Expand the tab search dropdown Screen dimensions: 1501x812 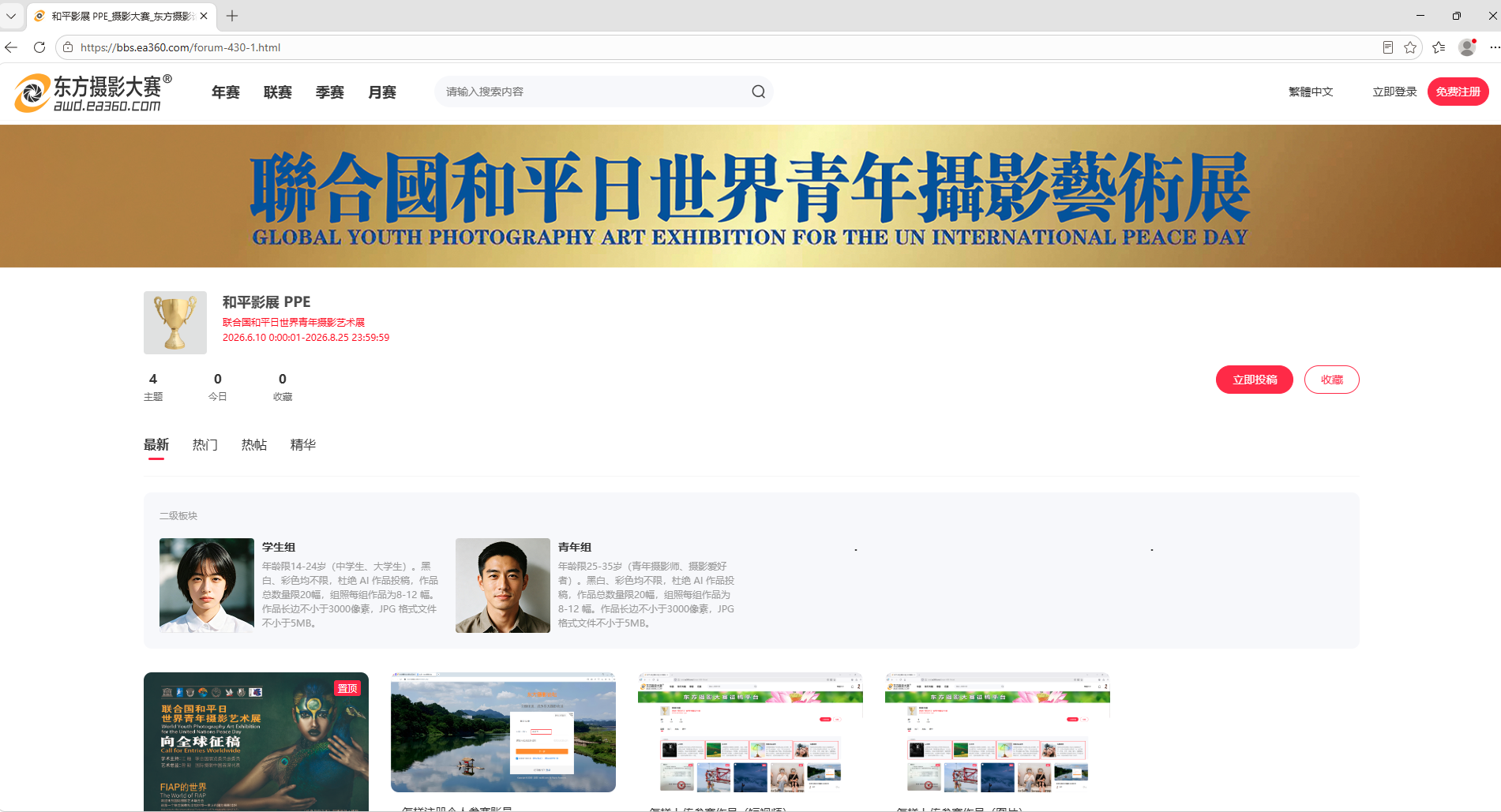click(11, 16)
